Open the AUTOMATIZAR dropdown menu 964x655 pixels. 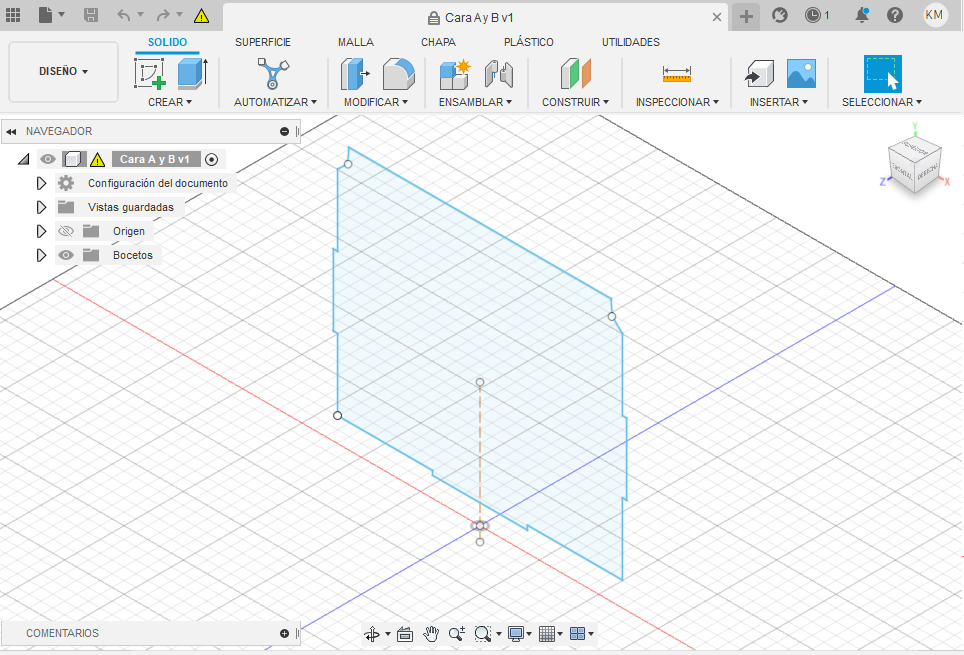(x=275, y=102)
